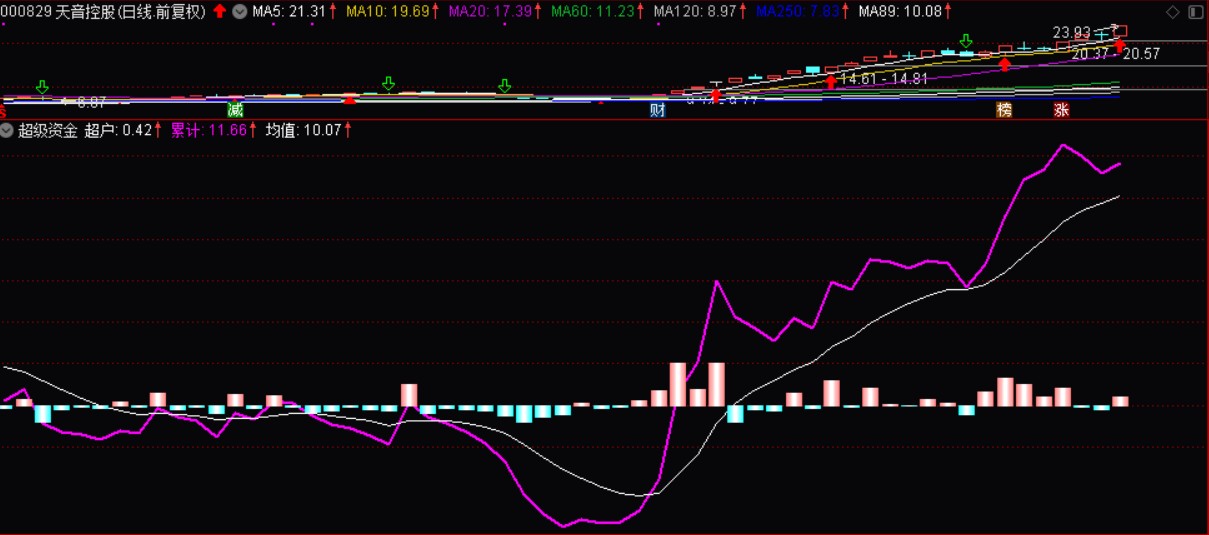Viewport: 1209px width, 535px height.
Task: Click the 6.87 low price label
Action: [x=92, y=102]
